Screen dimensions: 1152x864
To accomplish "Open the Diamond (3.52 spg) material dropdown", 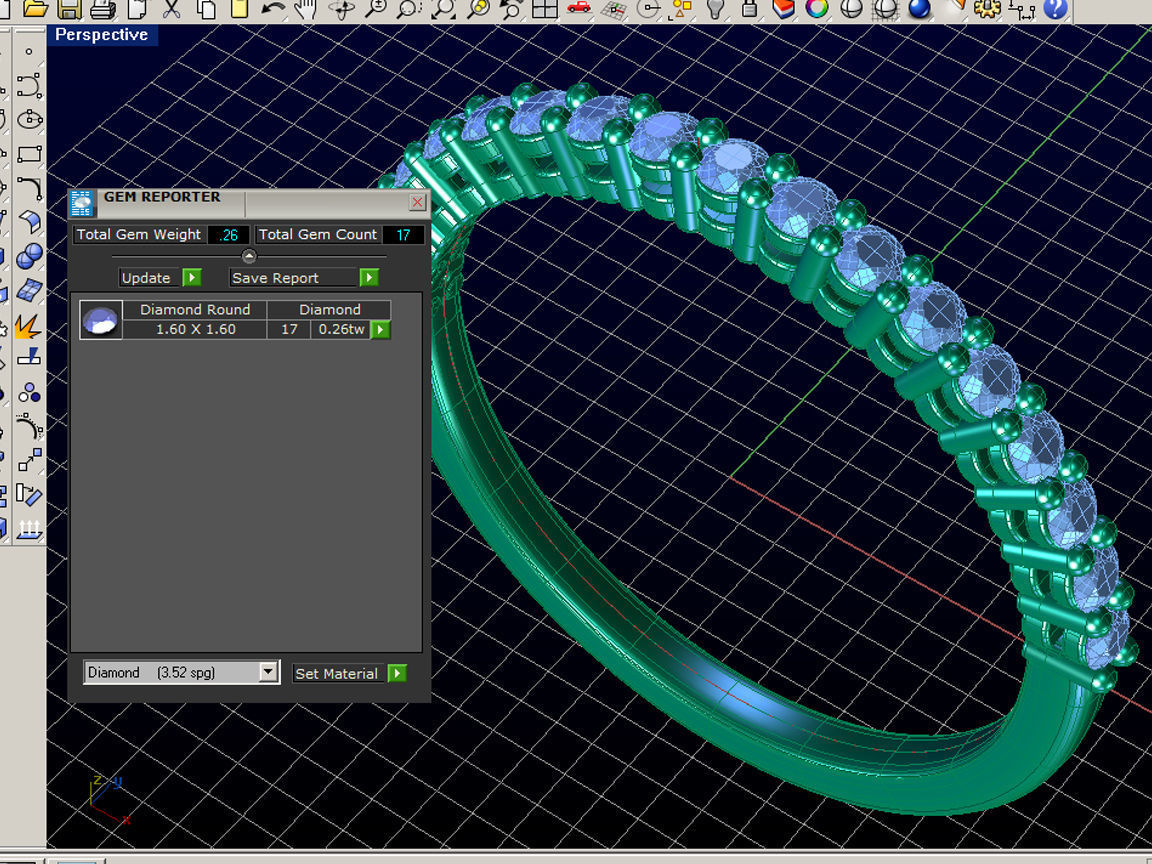I will tap(181, 672).
